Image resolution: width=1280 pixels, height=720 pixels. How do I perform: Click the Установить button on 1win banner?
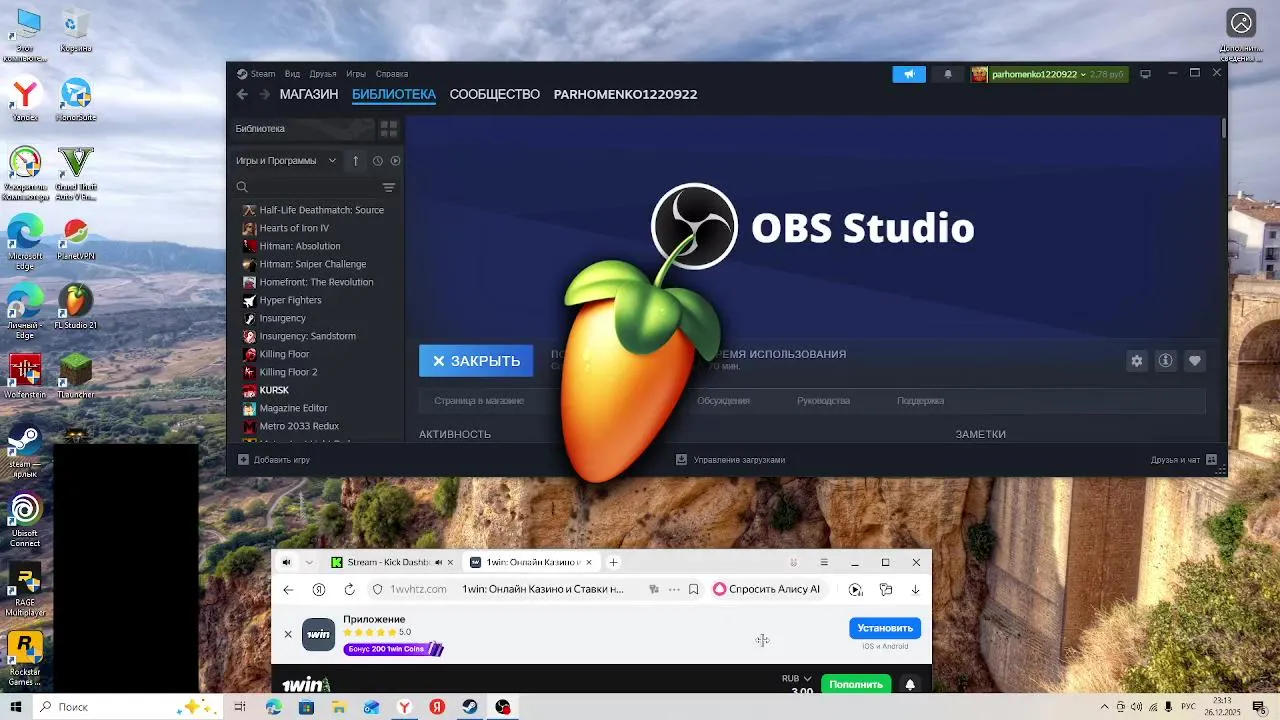coord(885,628)
